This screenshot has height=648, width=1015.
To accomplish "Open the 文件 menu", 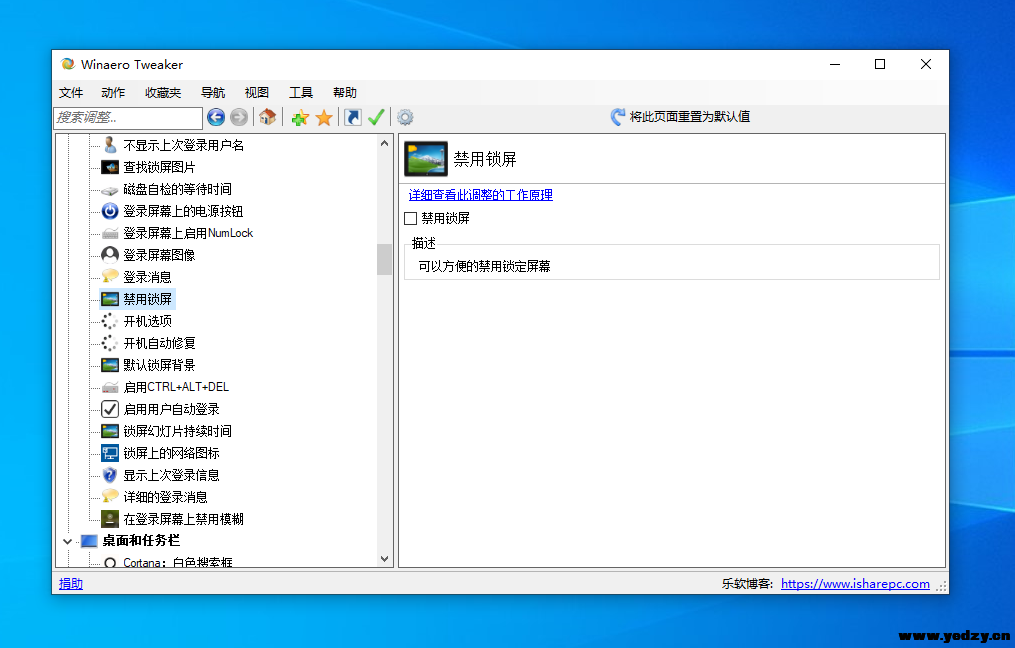I will click(71, 92).
